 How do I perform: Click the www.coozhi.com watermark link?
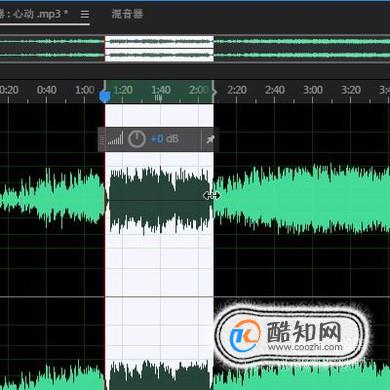tap(304, 347)
